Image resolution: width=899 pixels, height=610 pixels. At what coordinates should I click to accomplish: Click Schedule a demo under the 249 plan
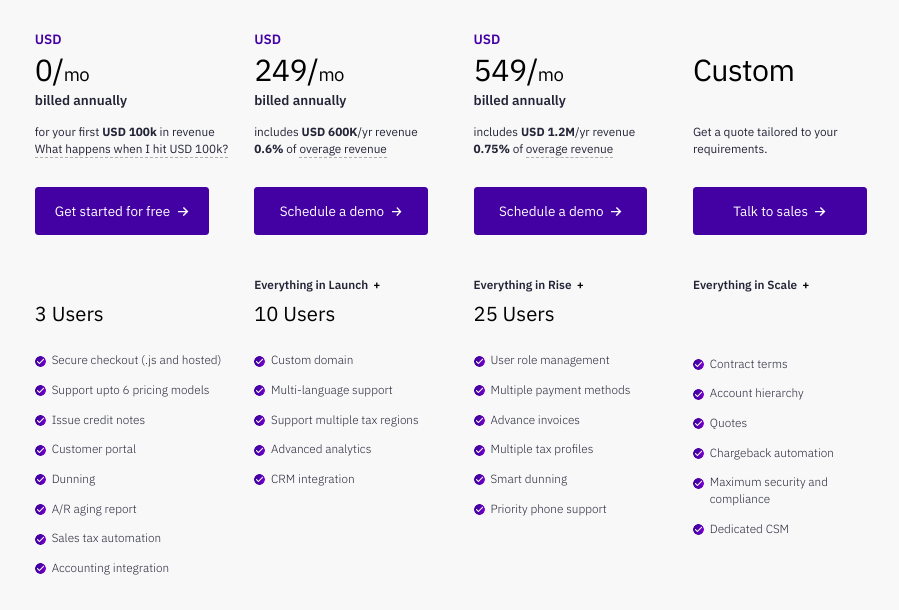click(x=340, y=211)
